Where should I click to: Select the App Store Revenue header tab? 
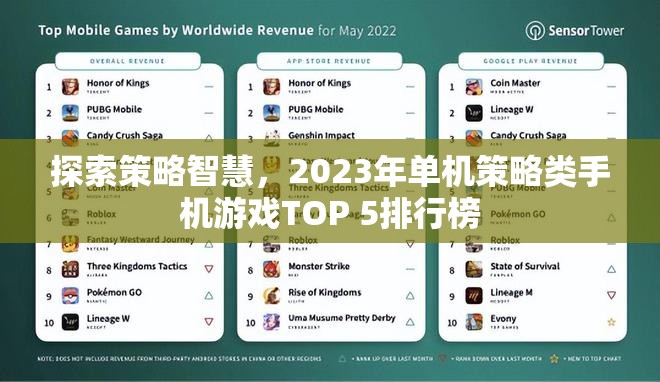tap(329, 61)
